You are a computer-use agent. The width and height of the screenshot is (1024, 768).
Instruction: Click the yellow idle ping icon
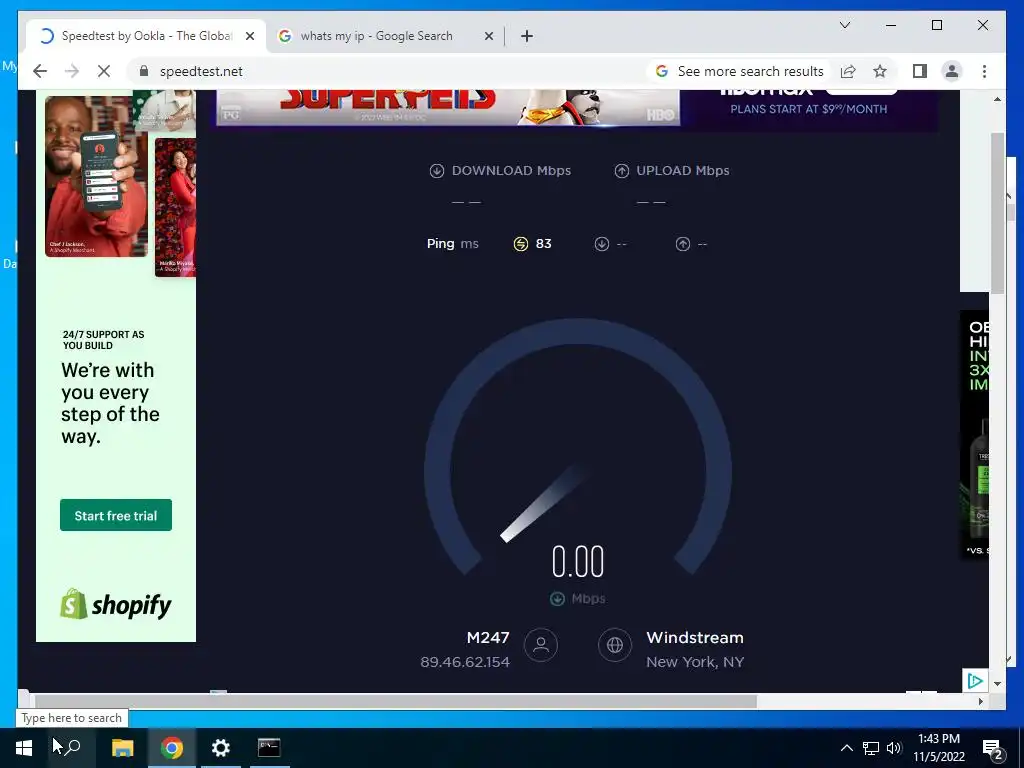[520, 244]
